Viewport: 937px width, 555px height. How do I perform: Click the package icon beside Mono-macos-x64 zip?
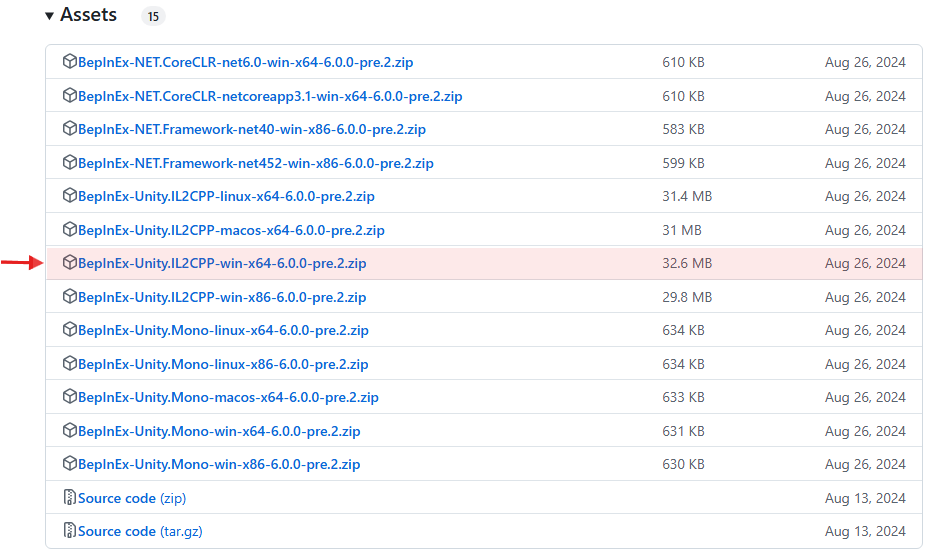pyautogui.click(x=70, y=395)
